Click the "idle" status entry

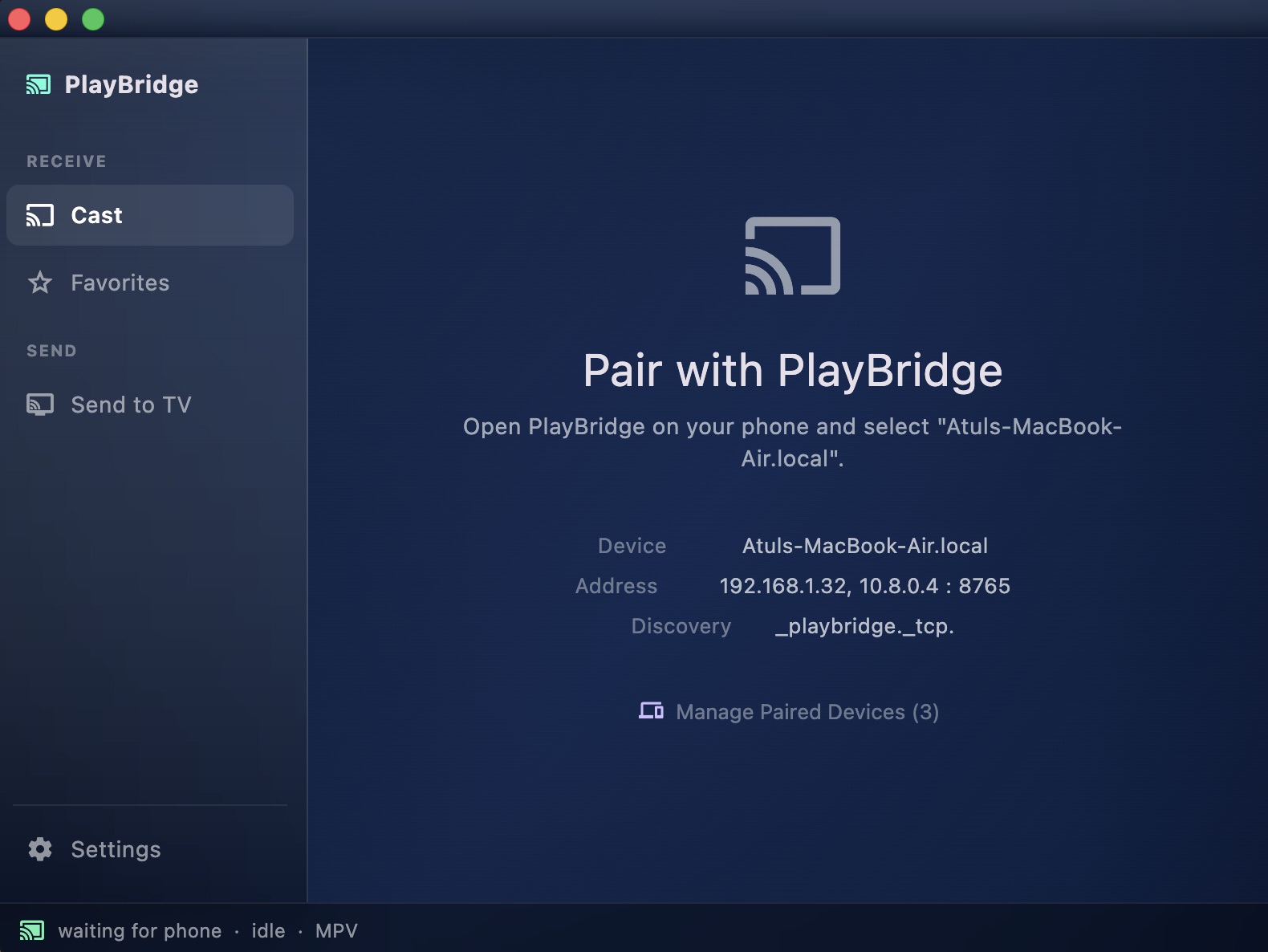click(269, 931)
